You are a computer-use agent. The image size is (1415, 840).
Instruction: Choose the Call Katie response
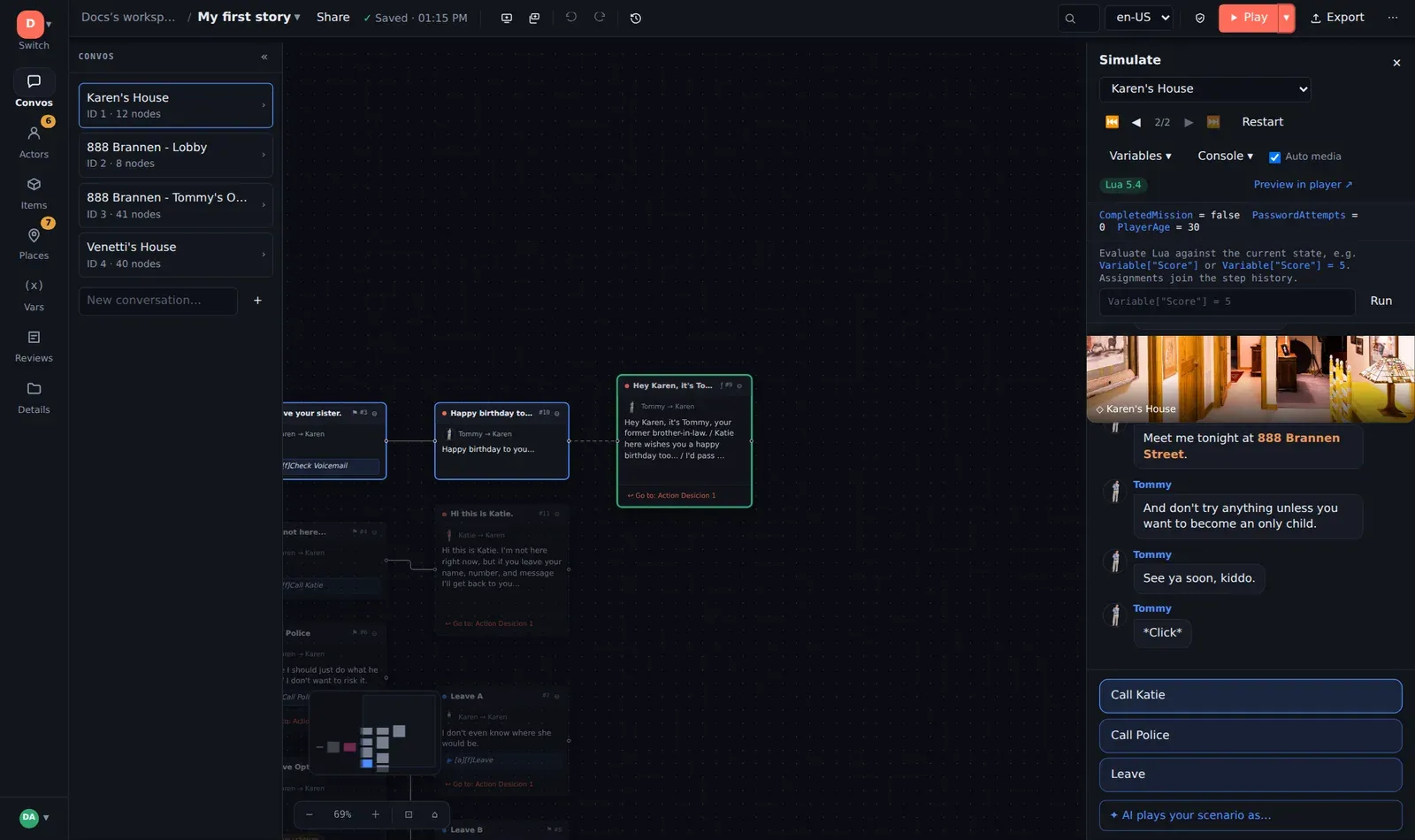(x=1251, y=696)
